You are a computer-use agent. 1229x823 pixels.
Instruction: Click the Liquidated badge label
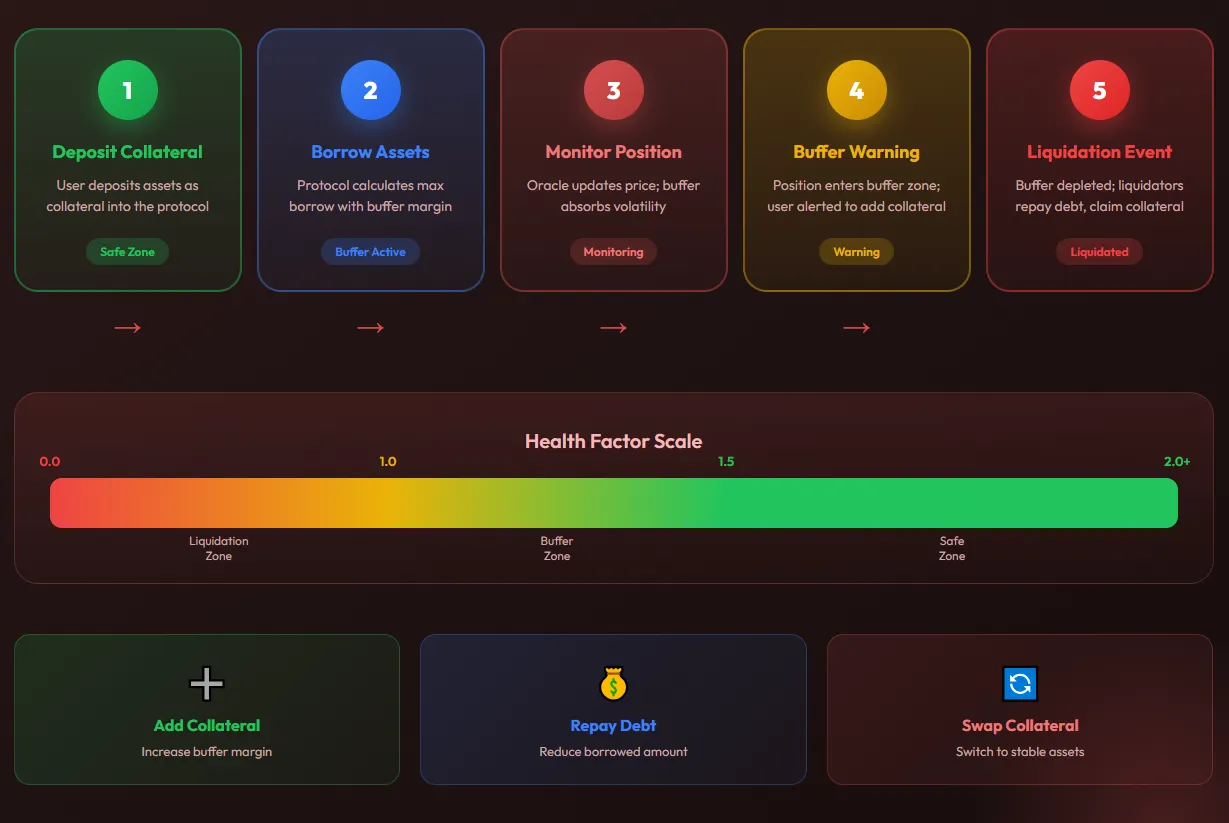tap(1099, 251)
